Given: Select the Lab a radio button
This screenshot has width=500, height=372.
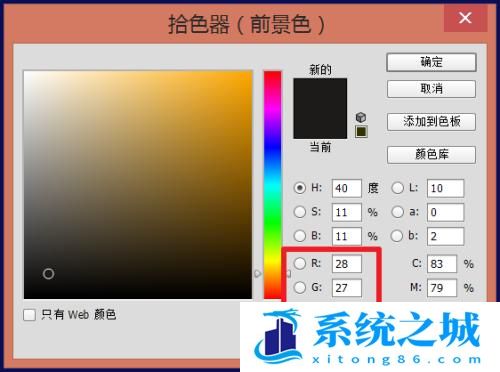Looking at the screenshot, I should (x=397, y=212).
